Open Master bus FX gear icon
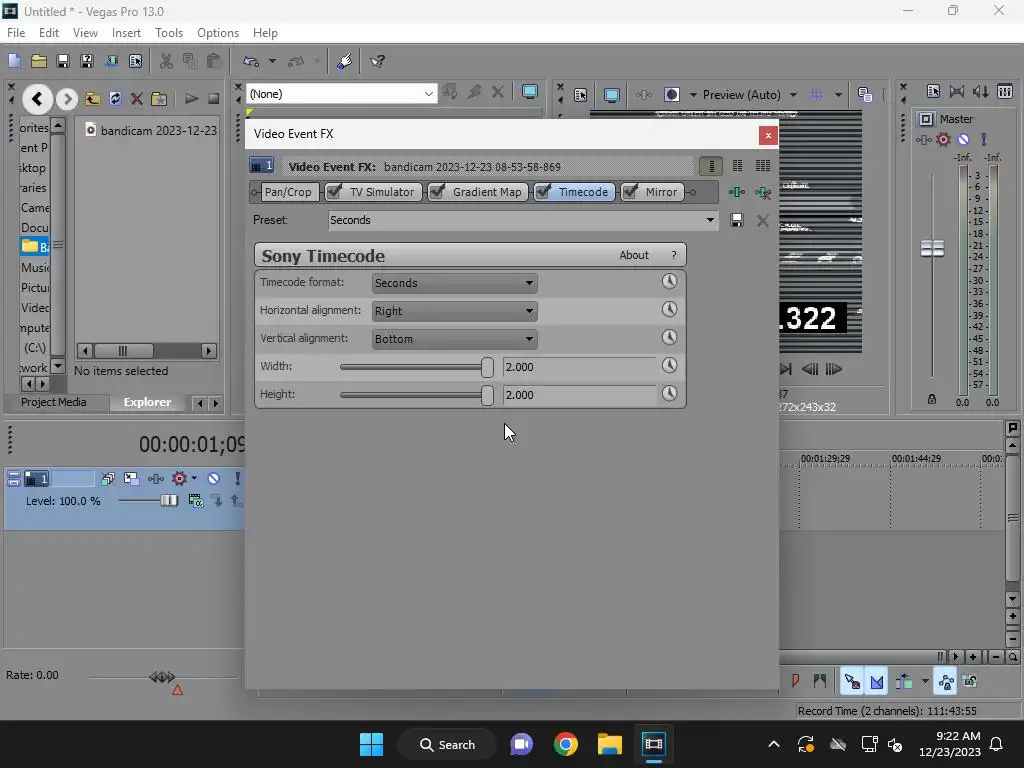The width and height of the screenshot is (1024, 768). point(943,139)
